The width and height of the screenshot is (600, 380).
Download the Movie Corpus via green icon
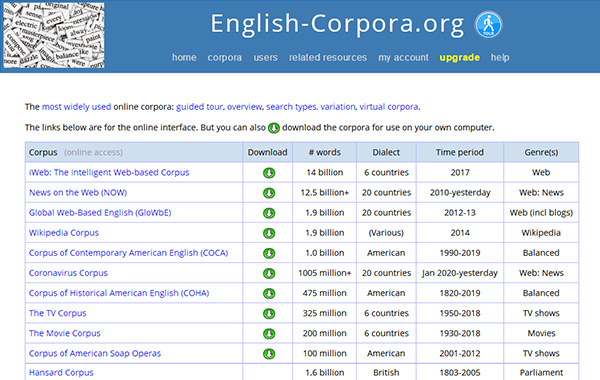pyautogui.click(x=269, y=334)
